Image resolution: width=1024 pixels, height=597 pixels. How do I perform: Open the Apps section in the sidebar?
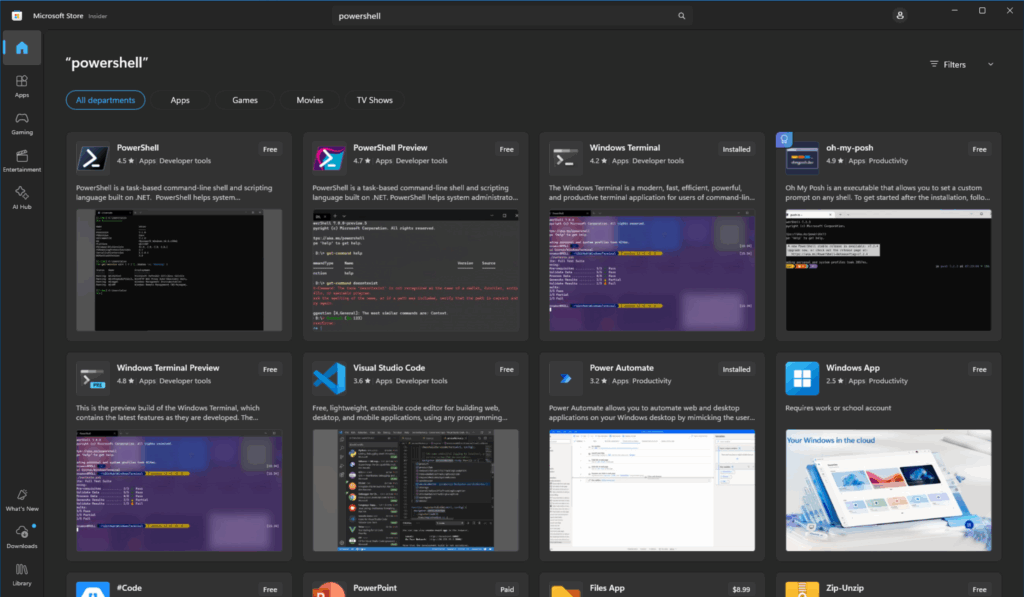click(22, 86)
